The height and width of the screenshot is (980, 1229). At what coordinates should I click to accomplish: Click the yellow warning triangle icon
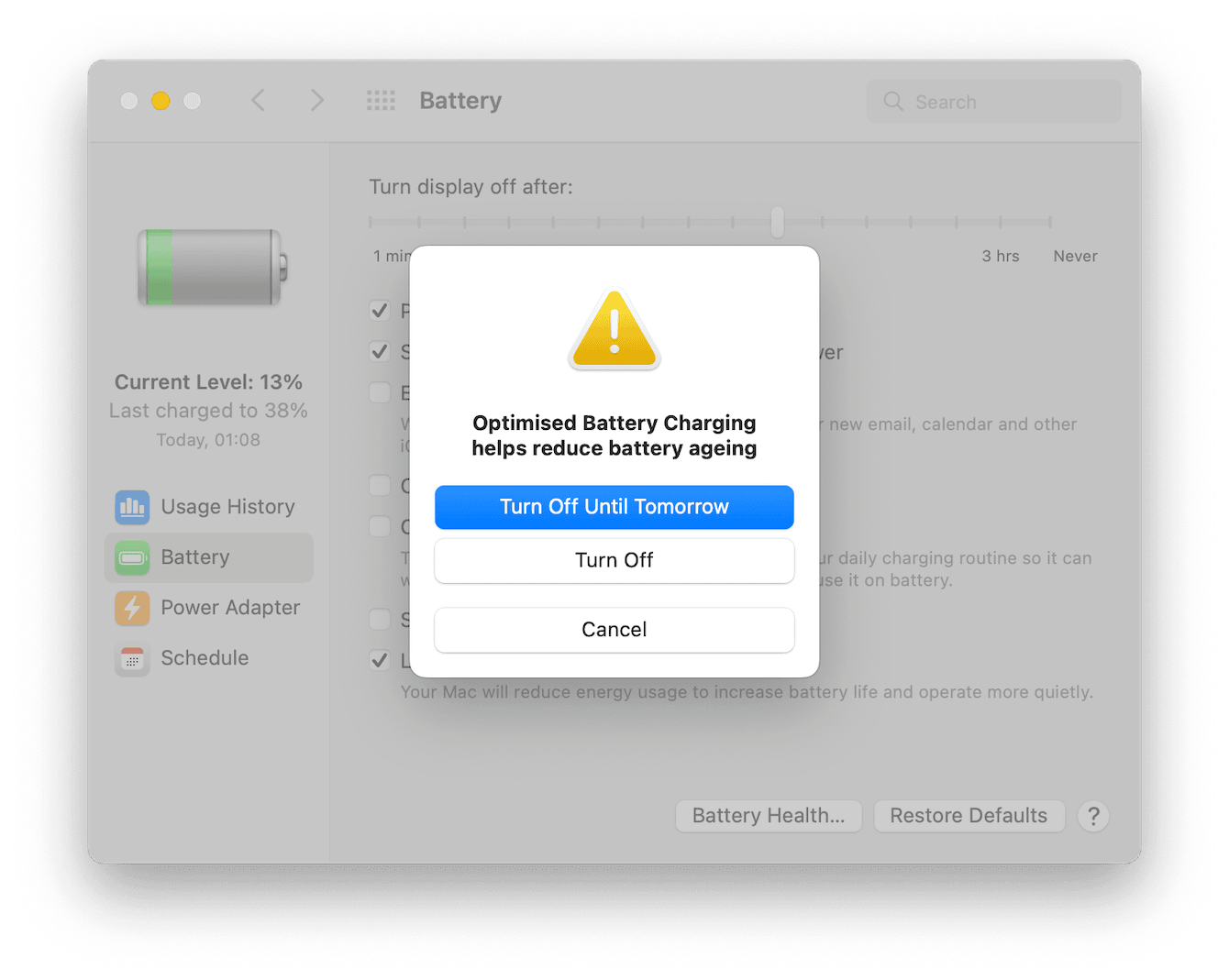pyautogui.click(x=614, y=331)
